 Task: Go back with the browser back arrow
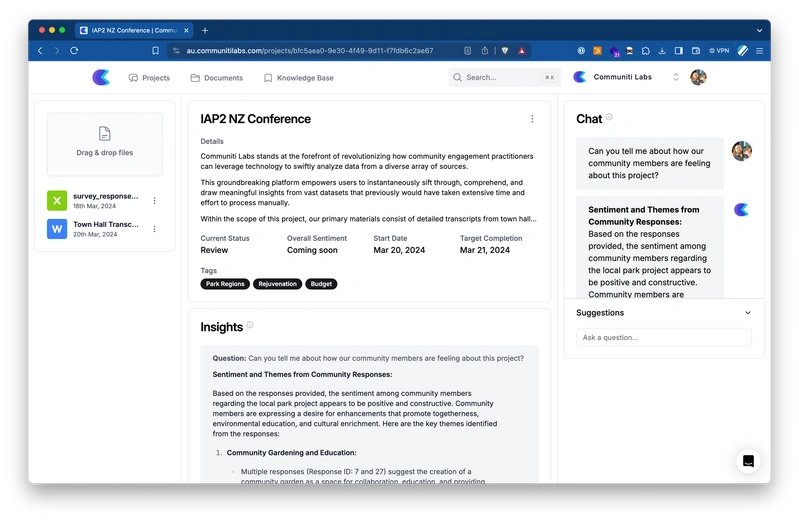pyautogui.click(x=40, y=50)
